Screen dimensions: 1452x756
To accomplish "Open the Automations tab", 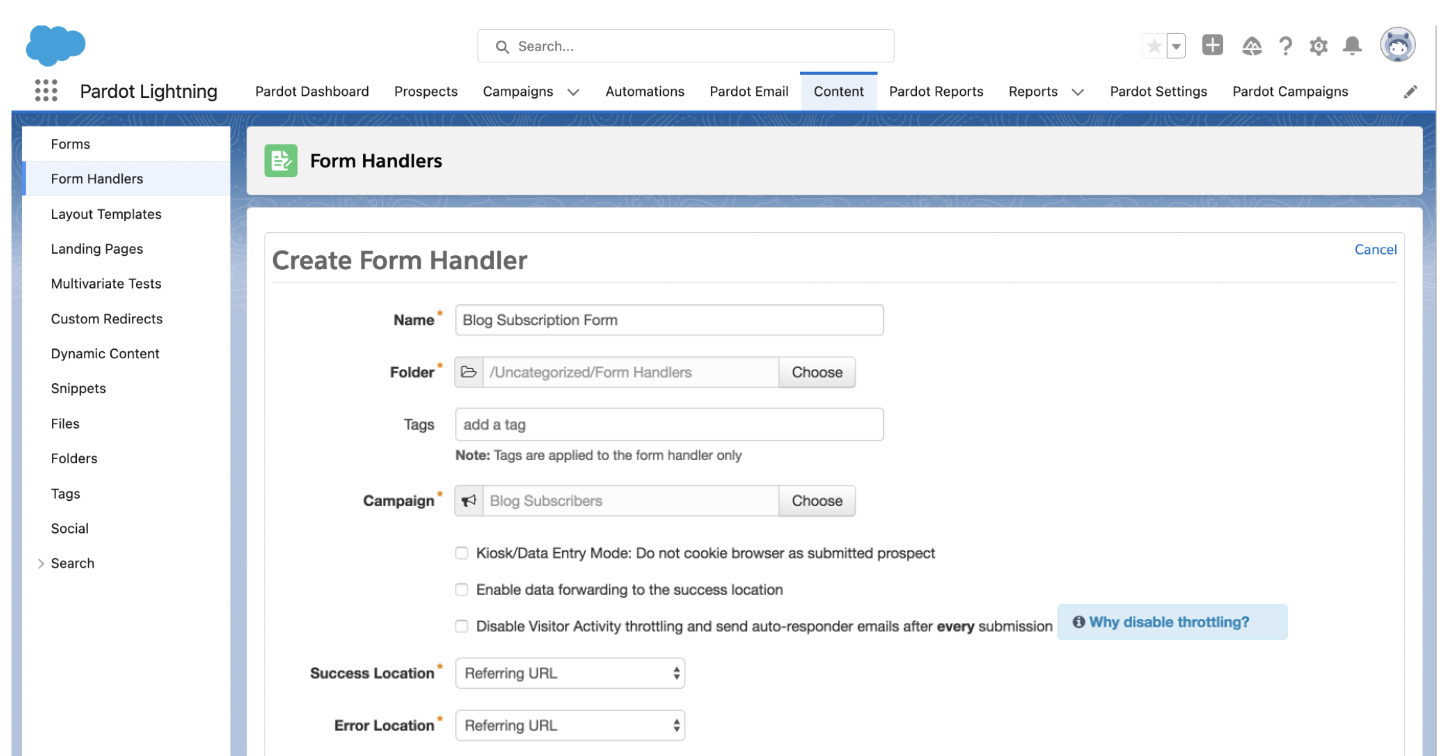I will tap(645, 91).
